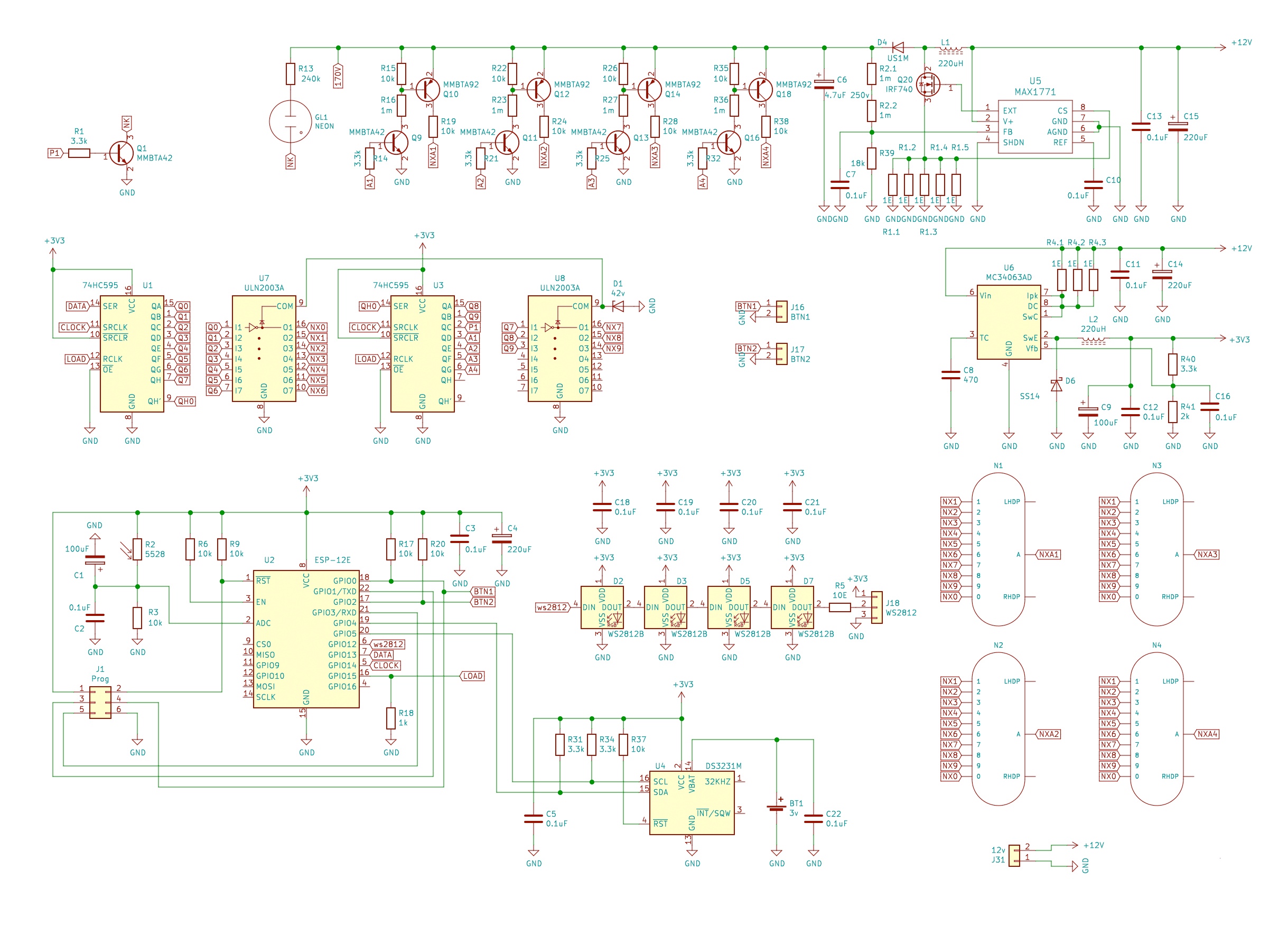Click the D6 SS14 schottky diode

click(x=1056, y=386)
